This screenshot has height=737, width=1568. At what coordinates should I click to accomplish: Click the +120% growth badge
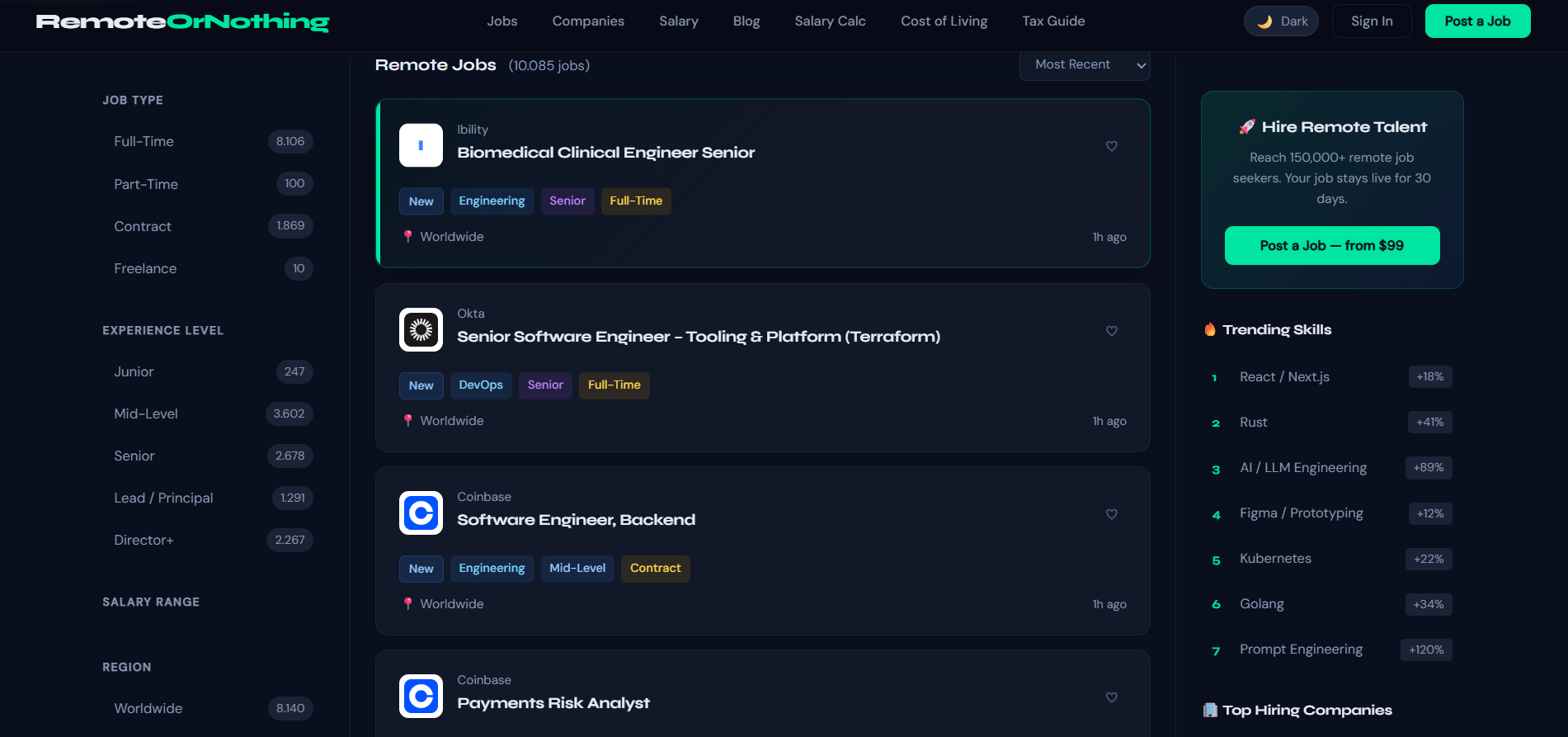1426,650
